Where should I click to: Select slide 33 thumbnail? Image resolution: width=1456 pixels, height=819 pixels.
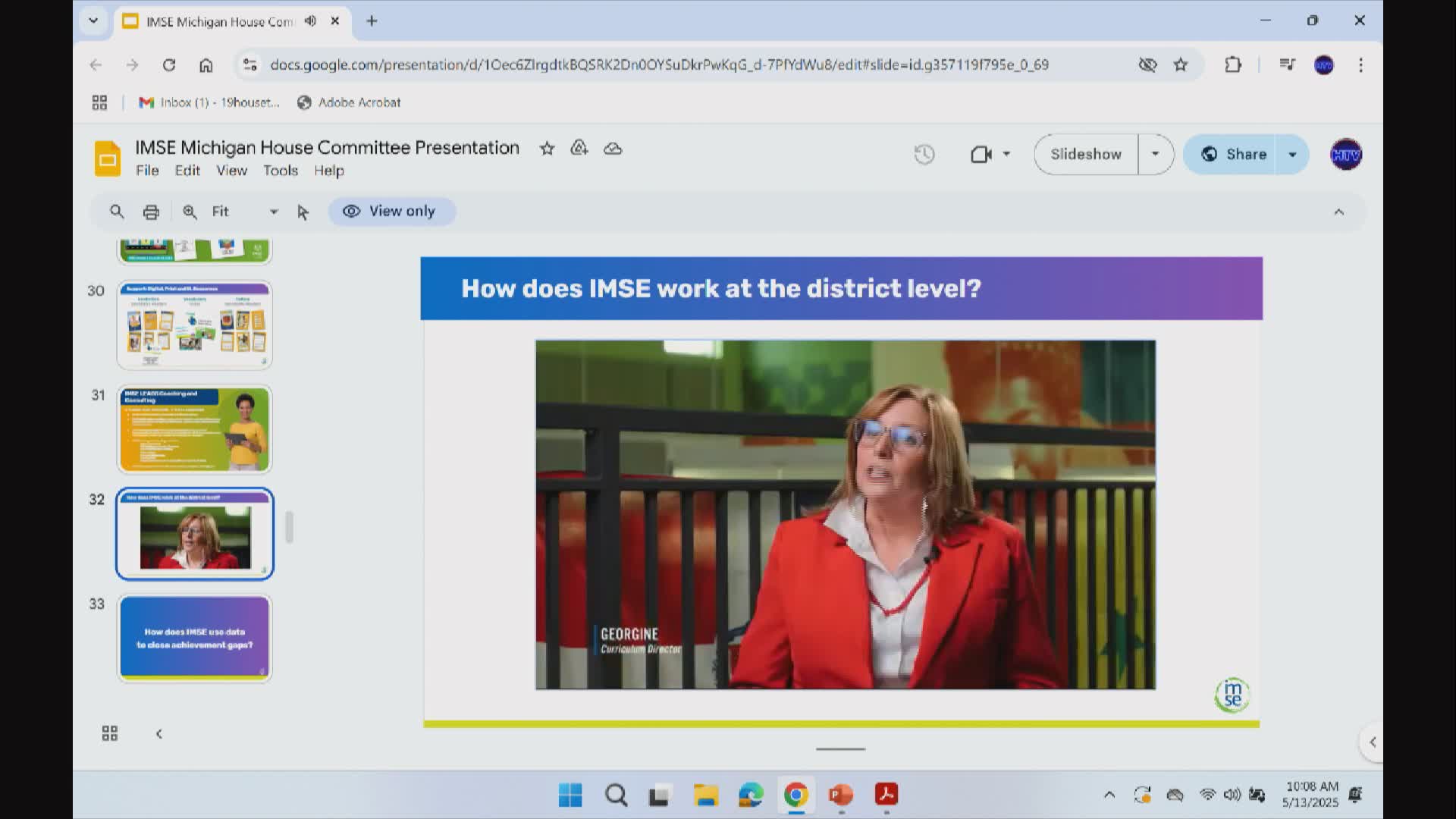click(x=195, y=638)
